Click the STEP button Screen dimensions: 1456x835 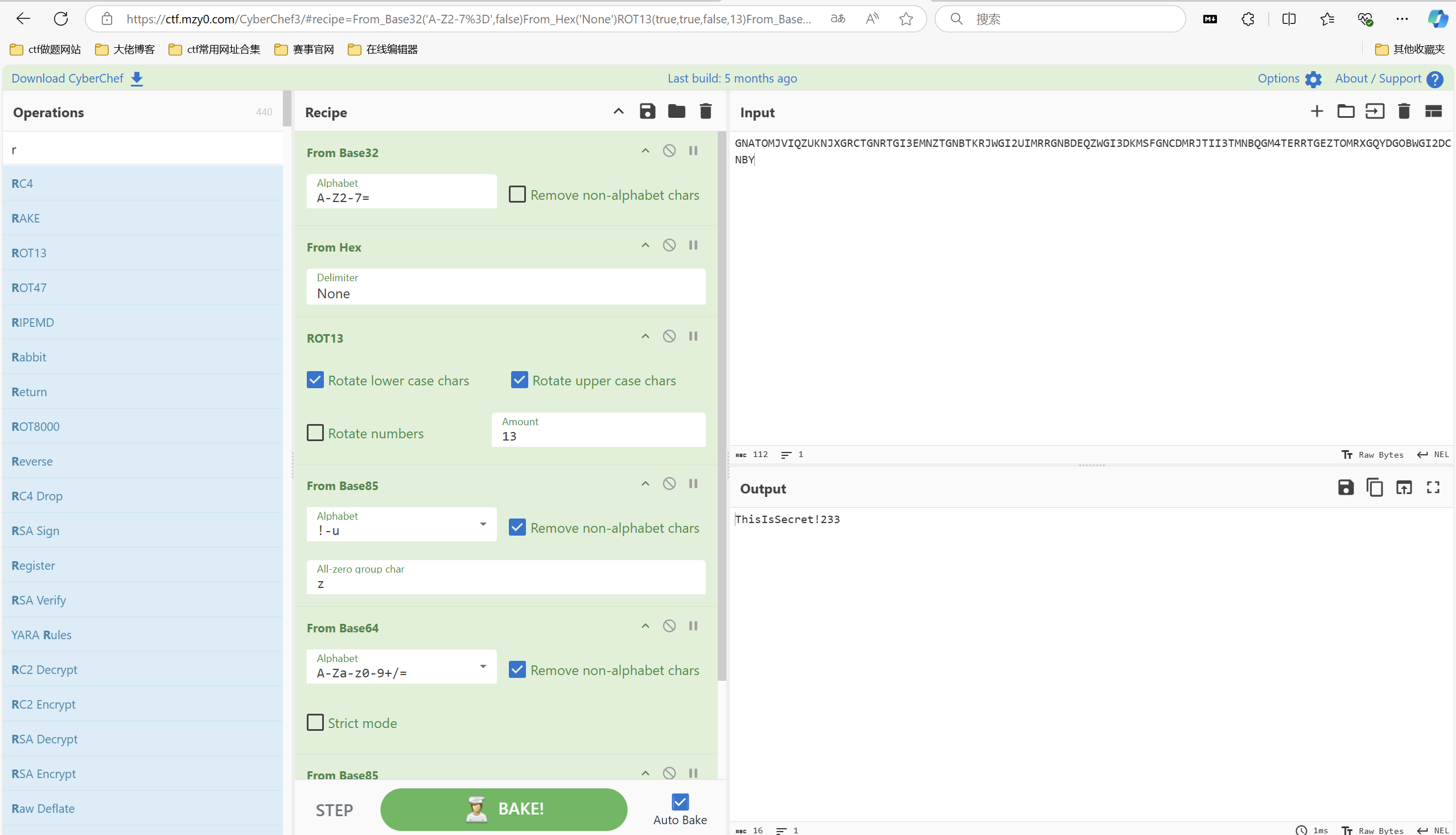pyautogui.click(x=334, y=810)
